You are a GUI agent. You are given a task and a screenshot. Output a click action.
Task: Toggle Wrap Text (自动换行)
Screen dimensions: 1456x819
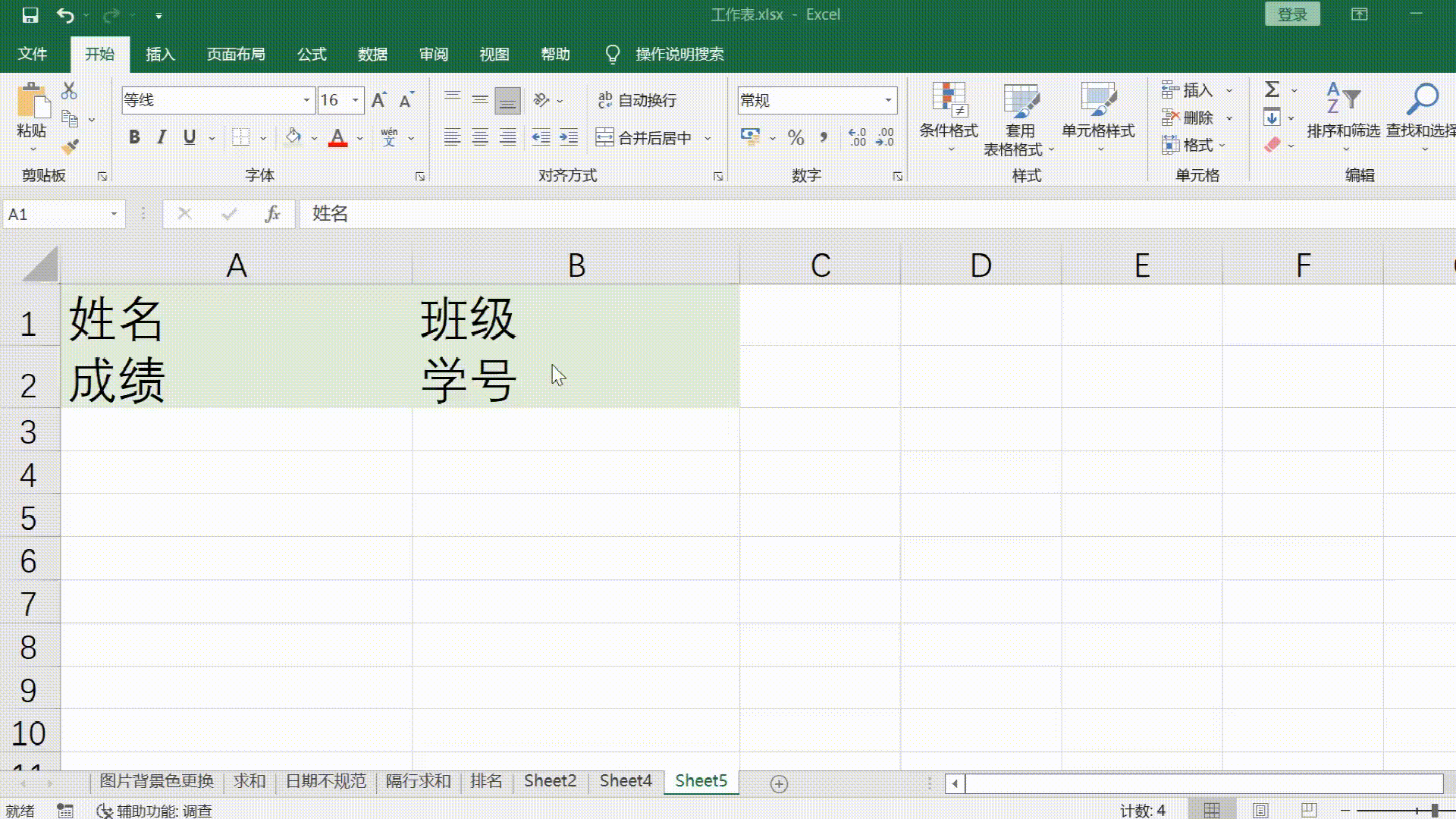point(637,100)
